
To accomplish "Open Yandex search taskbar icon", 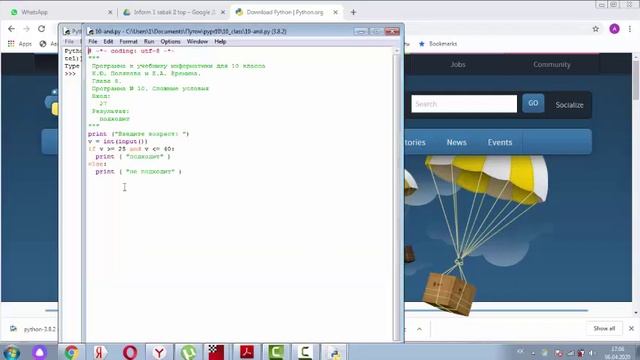I will [100, 352].
